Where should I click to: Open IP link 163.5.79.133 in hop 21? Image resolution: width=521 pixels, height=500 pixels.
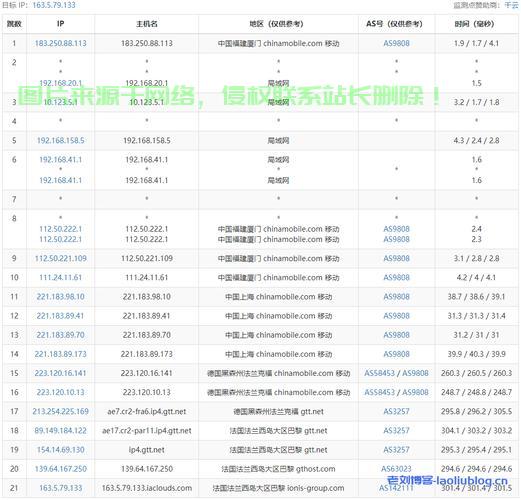tap(61, 488)
